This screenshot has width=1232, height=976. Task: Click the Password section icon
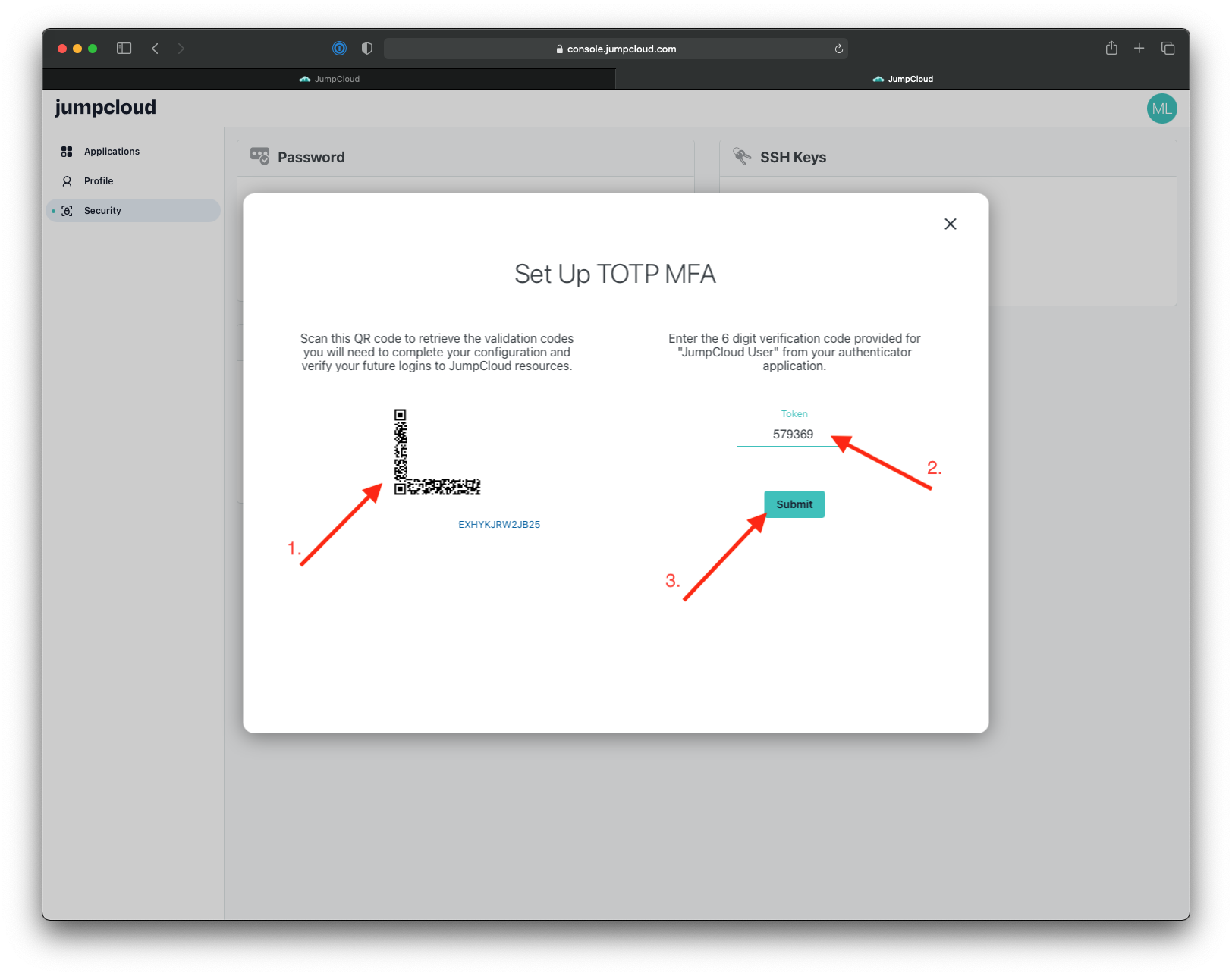coord(259,156)
